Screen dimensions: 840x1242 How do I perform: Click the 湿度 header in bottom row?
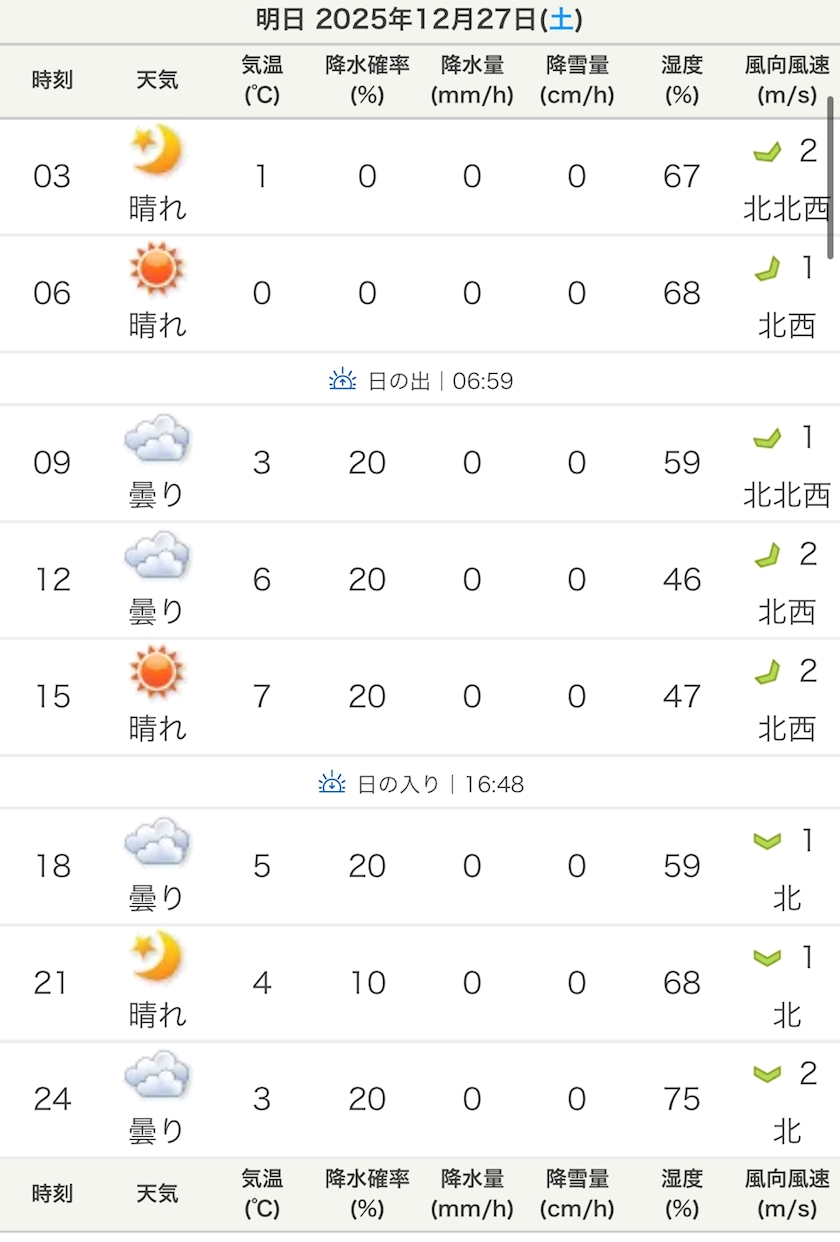(x=681, y=1193)
